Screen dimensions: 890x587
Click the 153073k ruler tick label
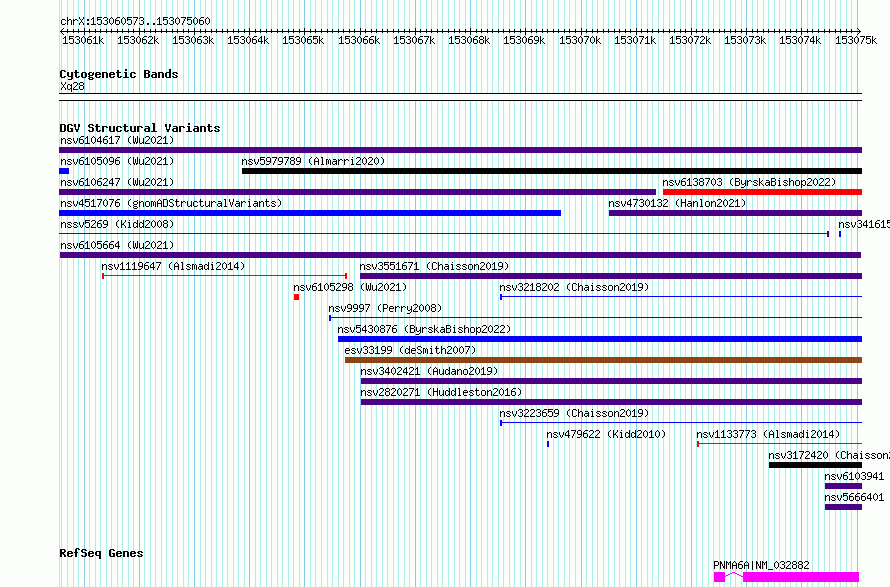coord(745,40)
